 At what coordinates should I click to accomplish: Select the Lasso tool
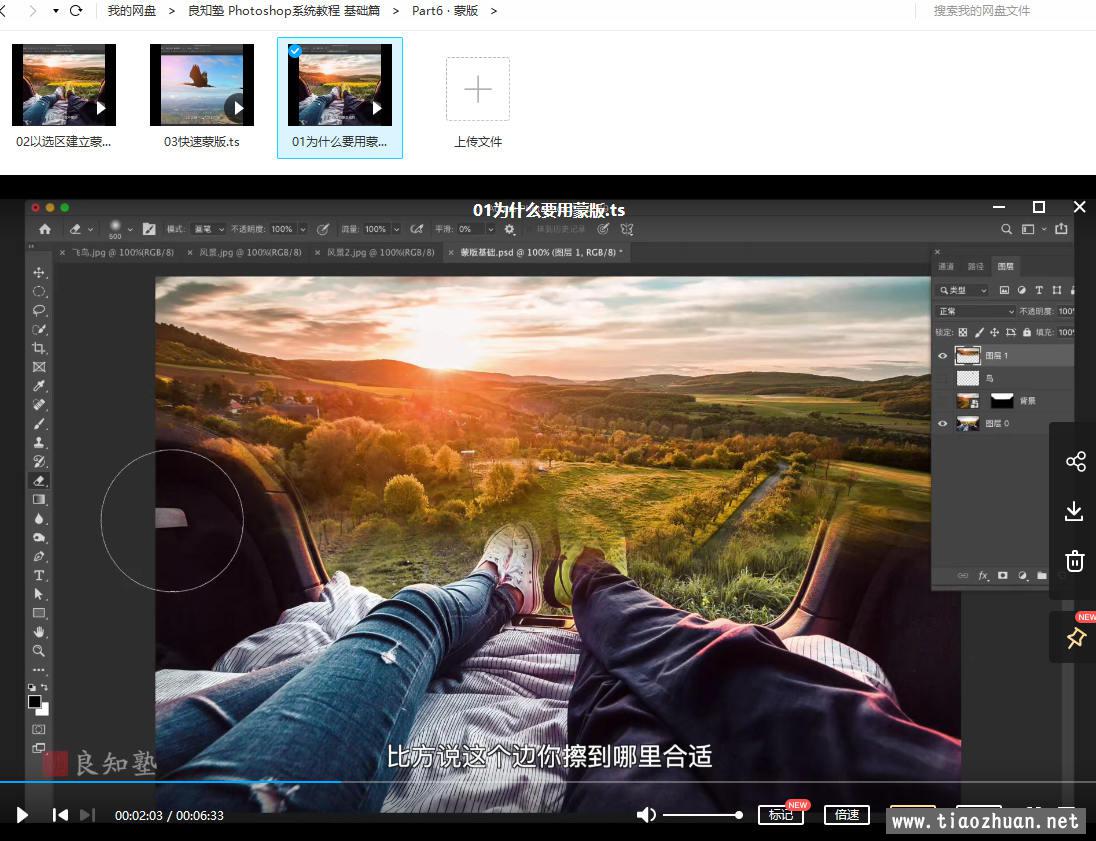coord(39,310)
